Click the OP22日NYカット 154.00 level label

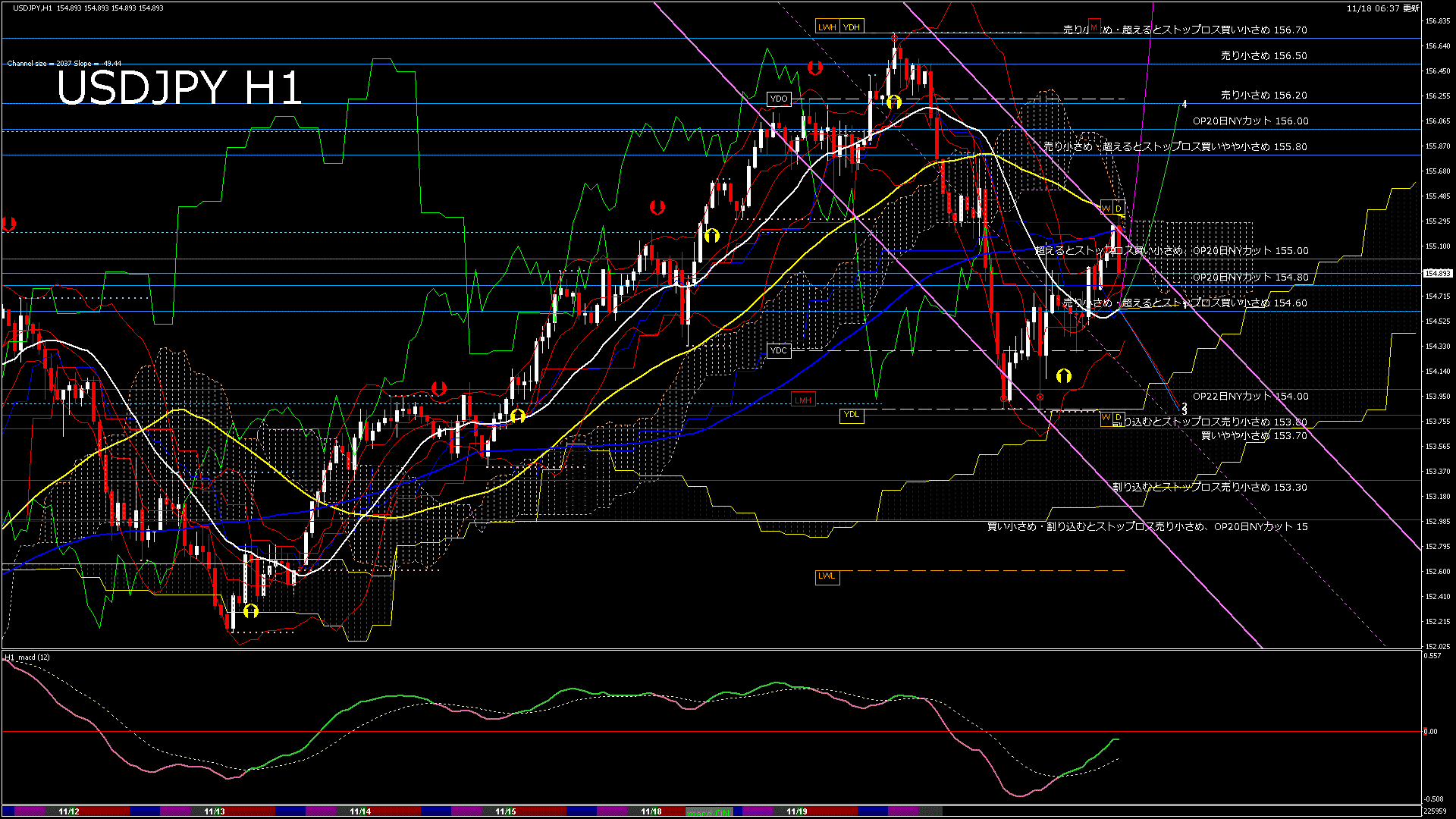click(x=1250, y=397)
